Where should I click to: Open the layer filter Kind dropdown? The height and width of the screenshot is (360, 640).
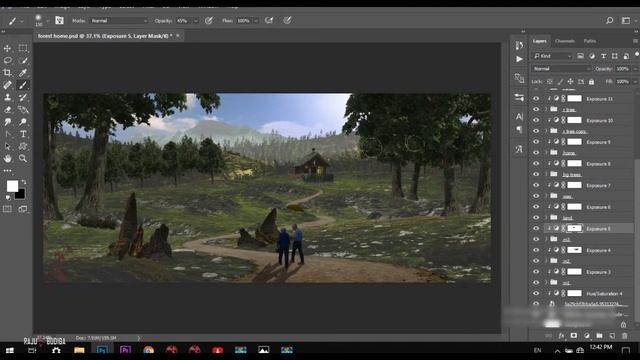tap(552, 56)
